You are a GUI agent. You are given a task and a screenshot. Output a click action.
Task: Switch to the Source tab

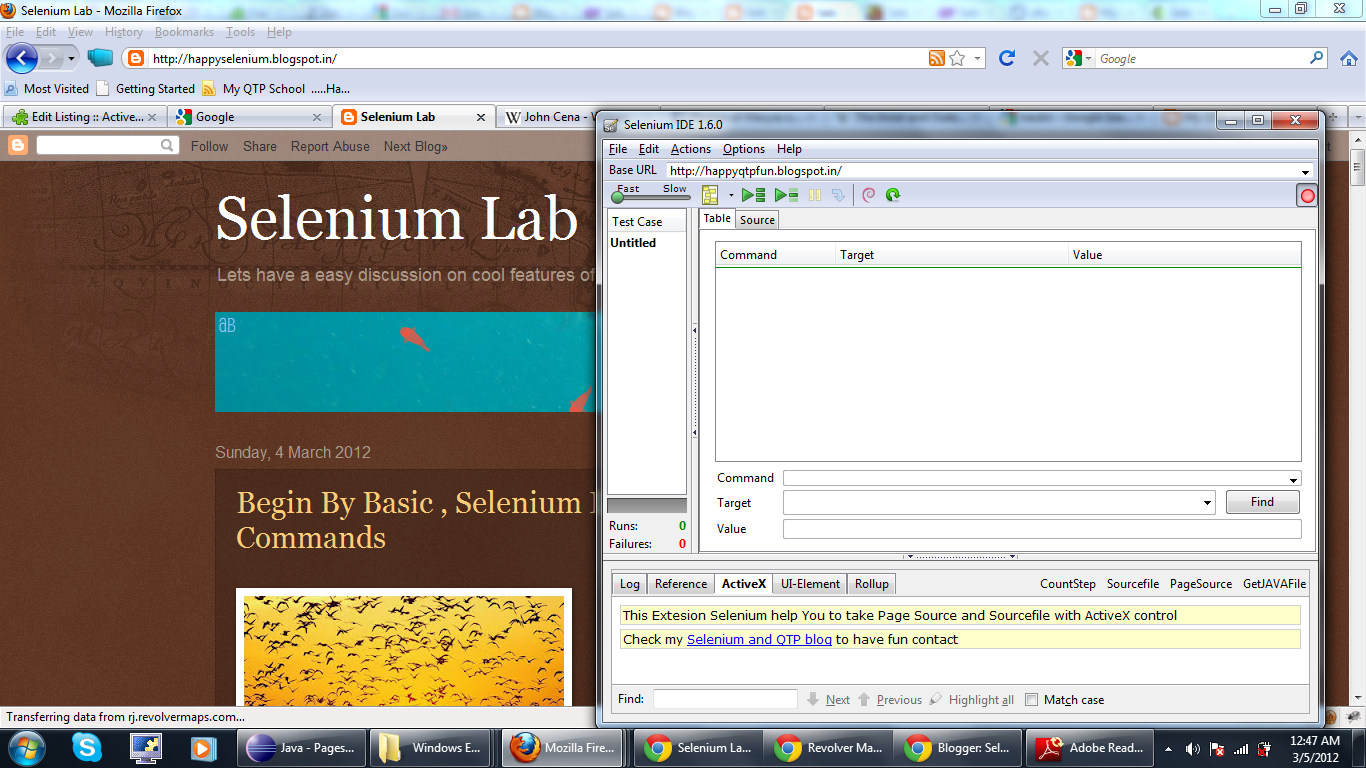(757, 219)
